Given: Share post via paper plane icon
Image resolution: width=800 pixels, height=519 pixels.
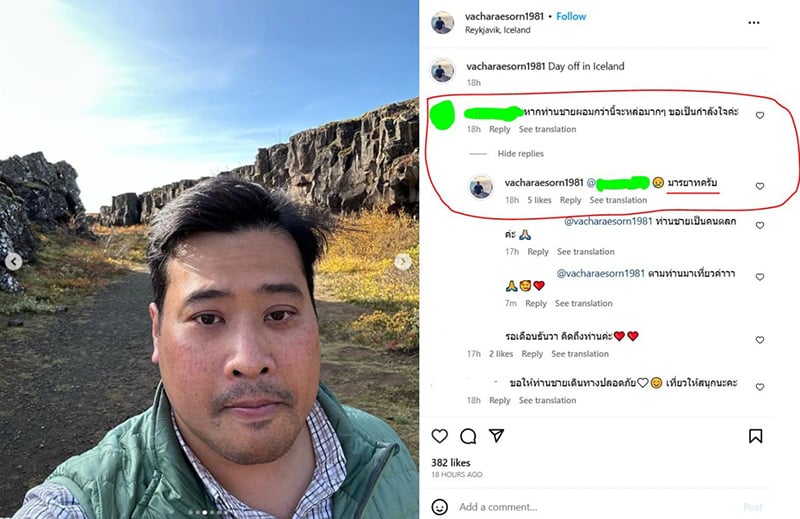Looking at the screenshot, I should click(496, 435).
